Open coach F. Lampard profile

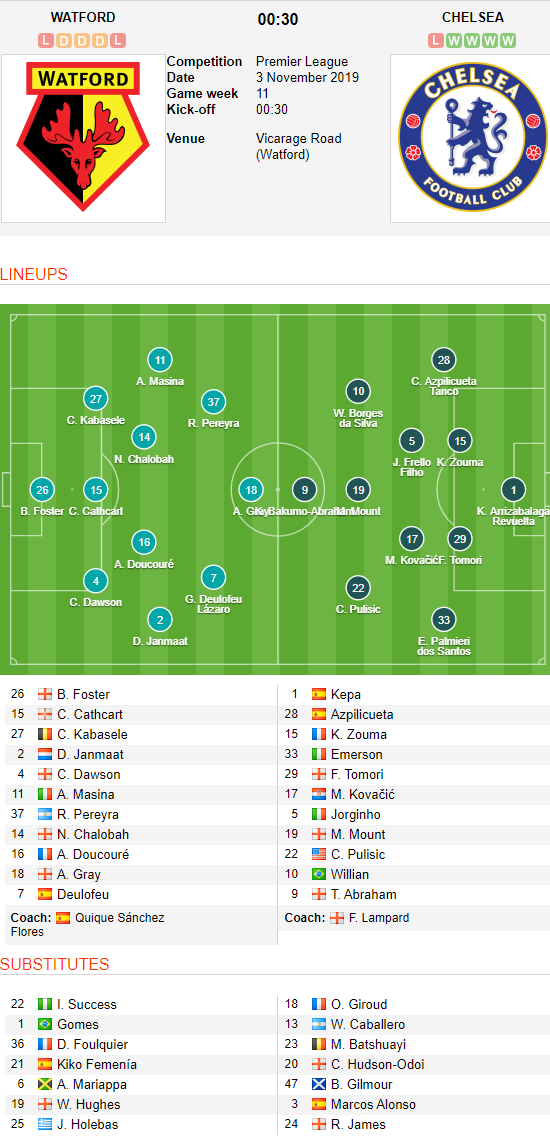(x=379, y=917)
